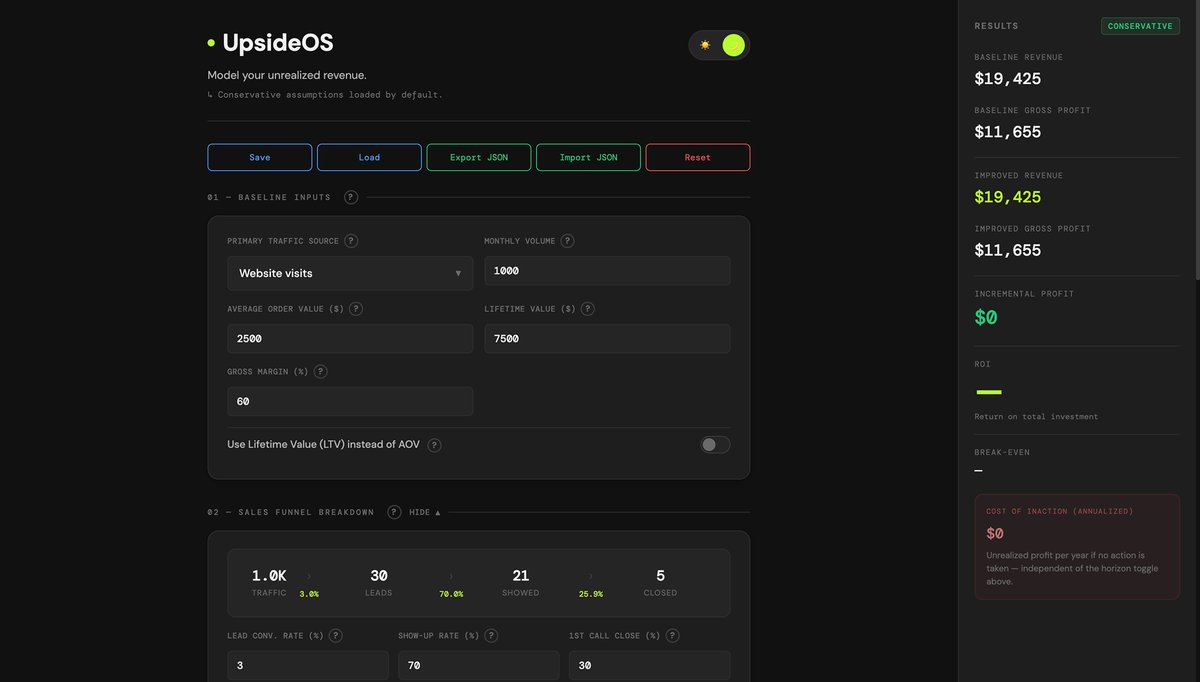Open help icon for Primary Traffic Source
The width and height of the screenshot is (1200, 682).
coord(351,241)
